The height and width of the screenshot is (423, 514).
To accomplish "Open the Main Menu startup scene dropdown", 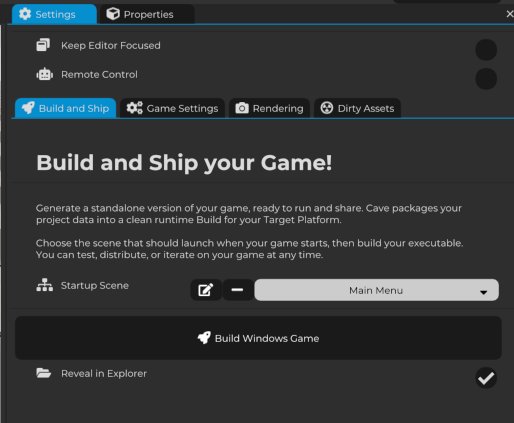I will (x=377, y=290).
